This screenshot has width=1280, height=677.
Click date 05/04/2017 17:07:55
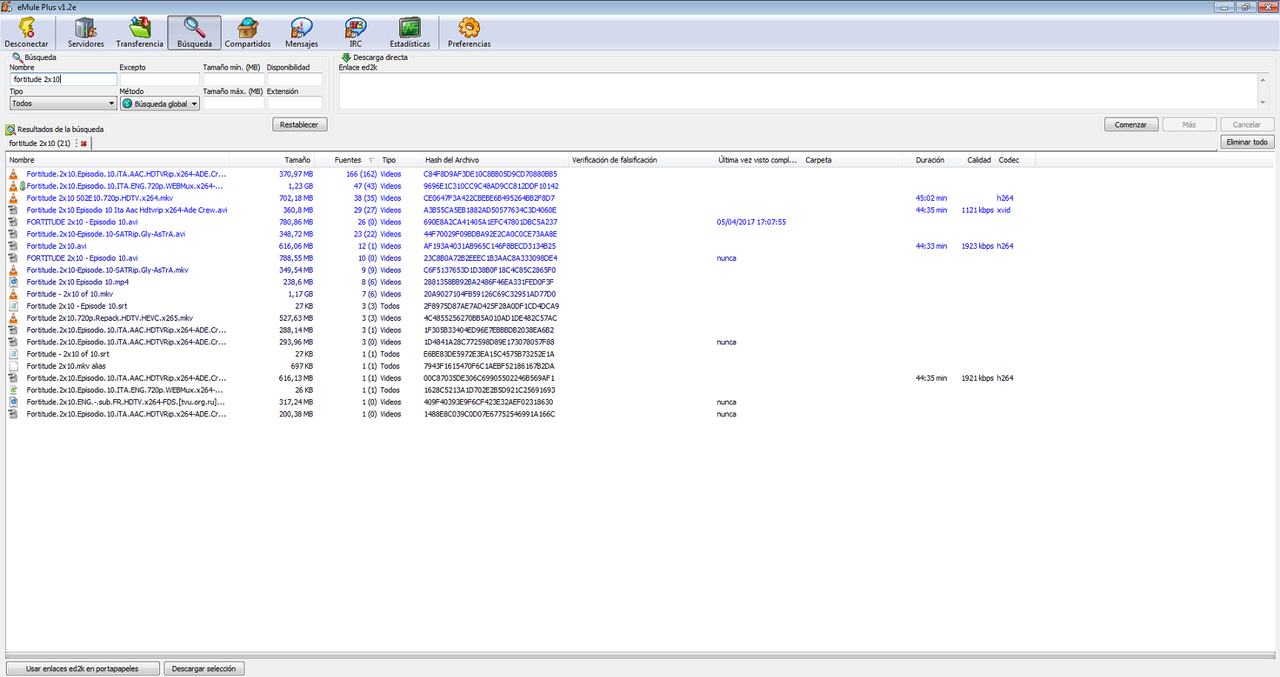tap(751, 222)
